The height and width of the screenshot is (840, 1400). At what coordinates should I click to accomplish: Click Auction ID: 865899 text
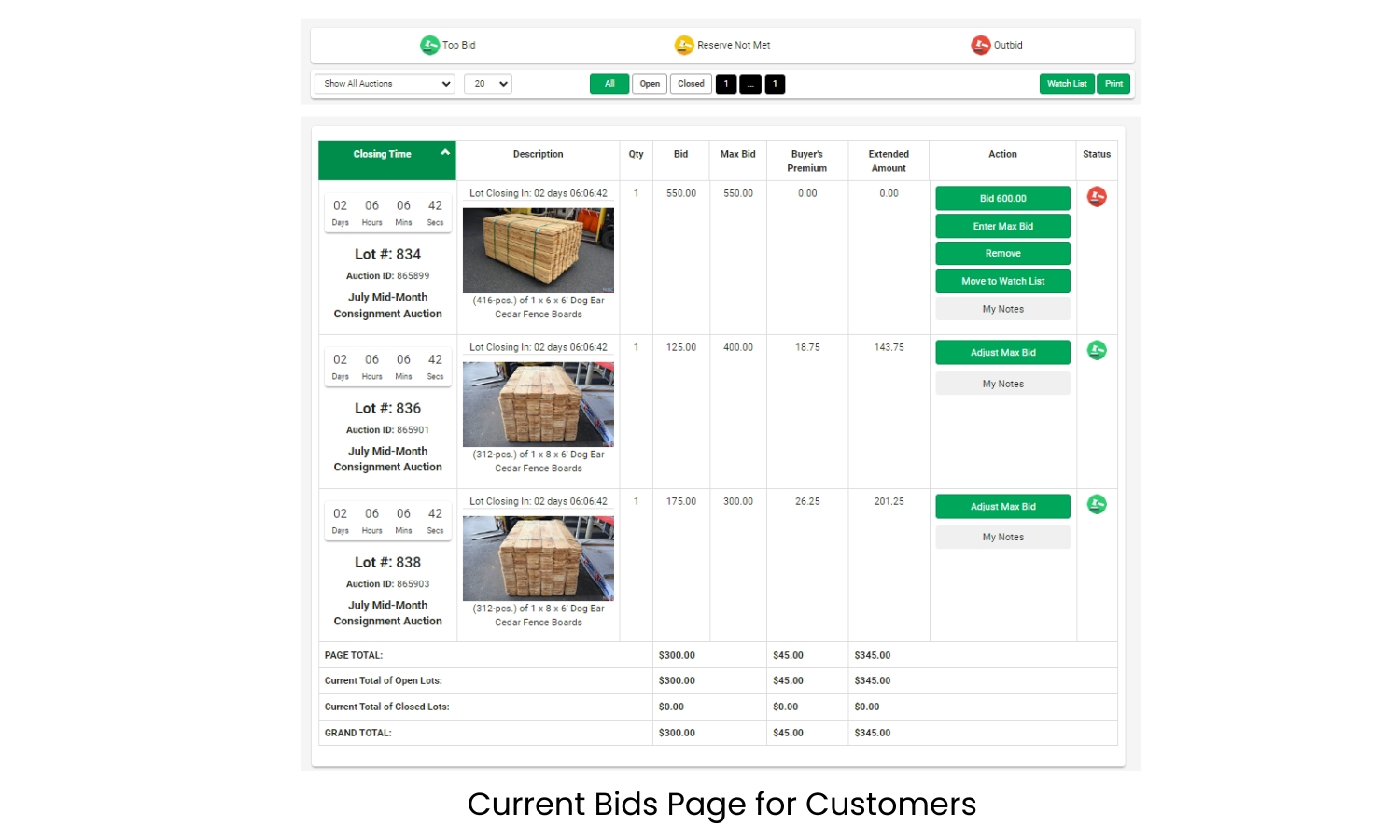387,276
